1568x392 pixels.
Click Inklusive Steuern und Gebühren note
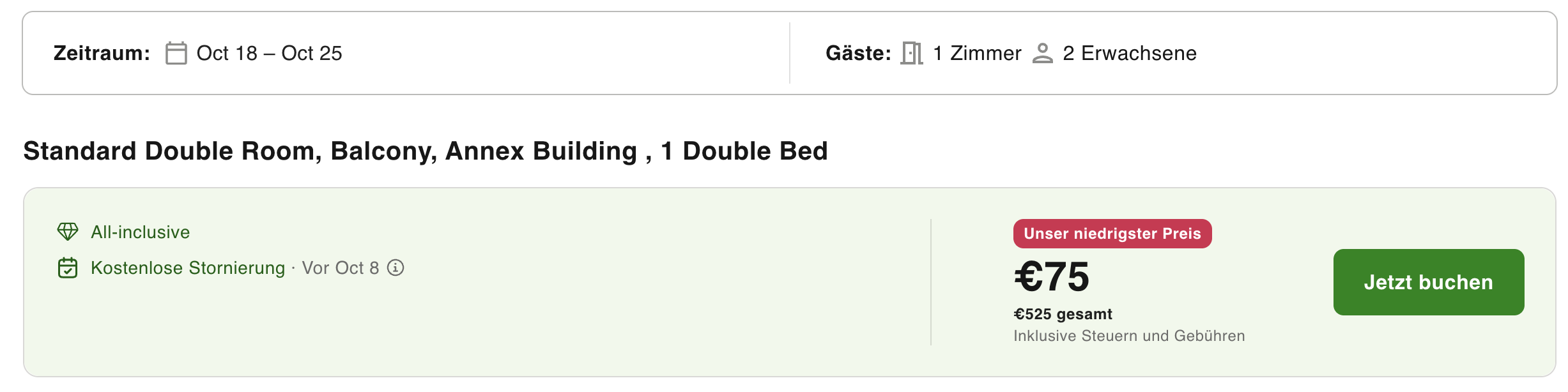(x=1129, y=336)
